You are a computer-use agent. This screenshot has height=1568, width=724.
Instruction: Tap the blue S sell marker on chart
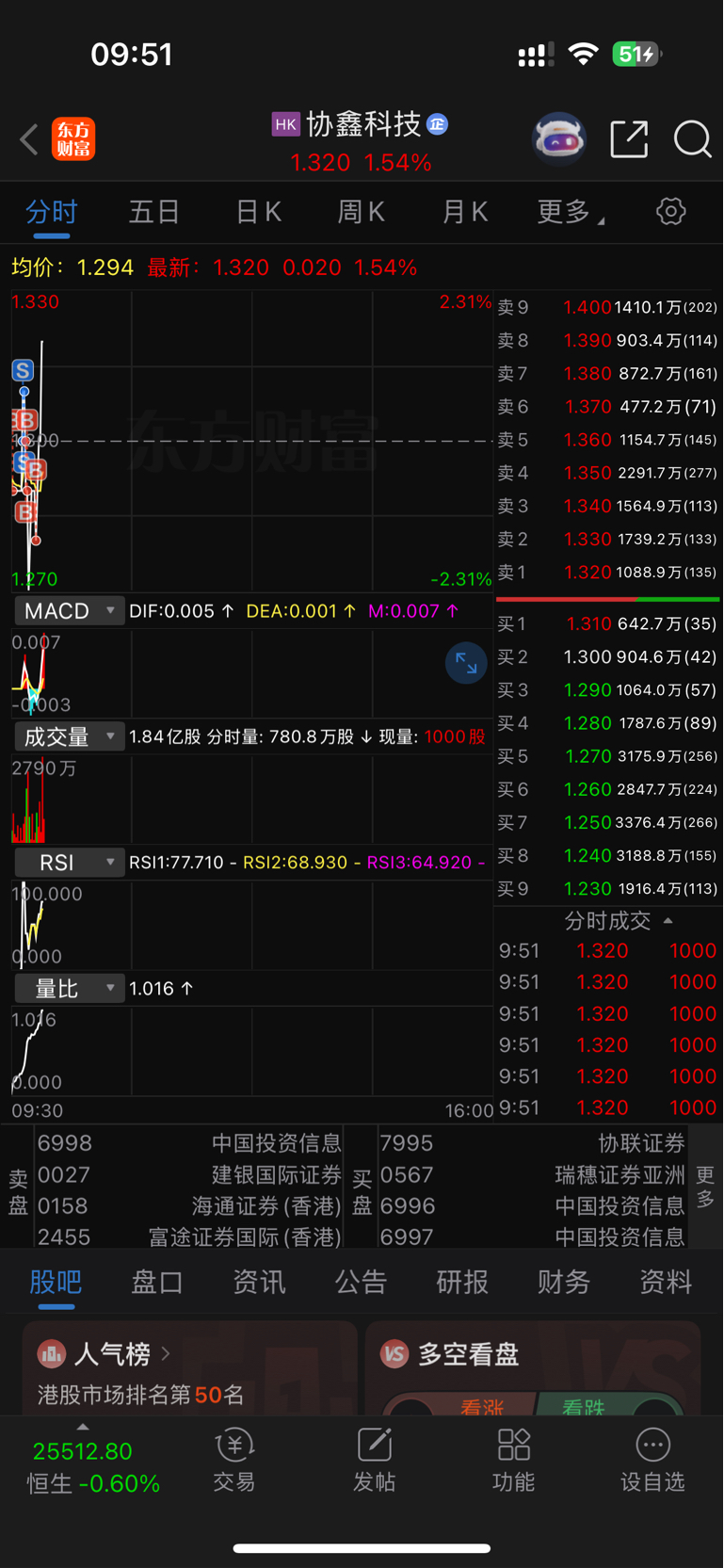click(x=23, y=370)
